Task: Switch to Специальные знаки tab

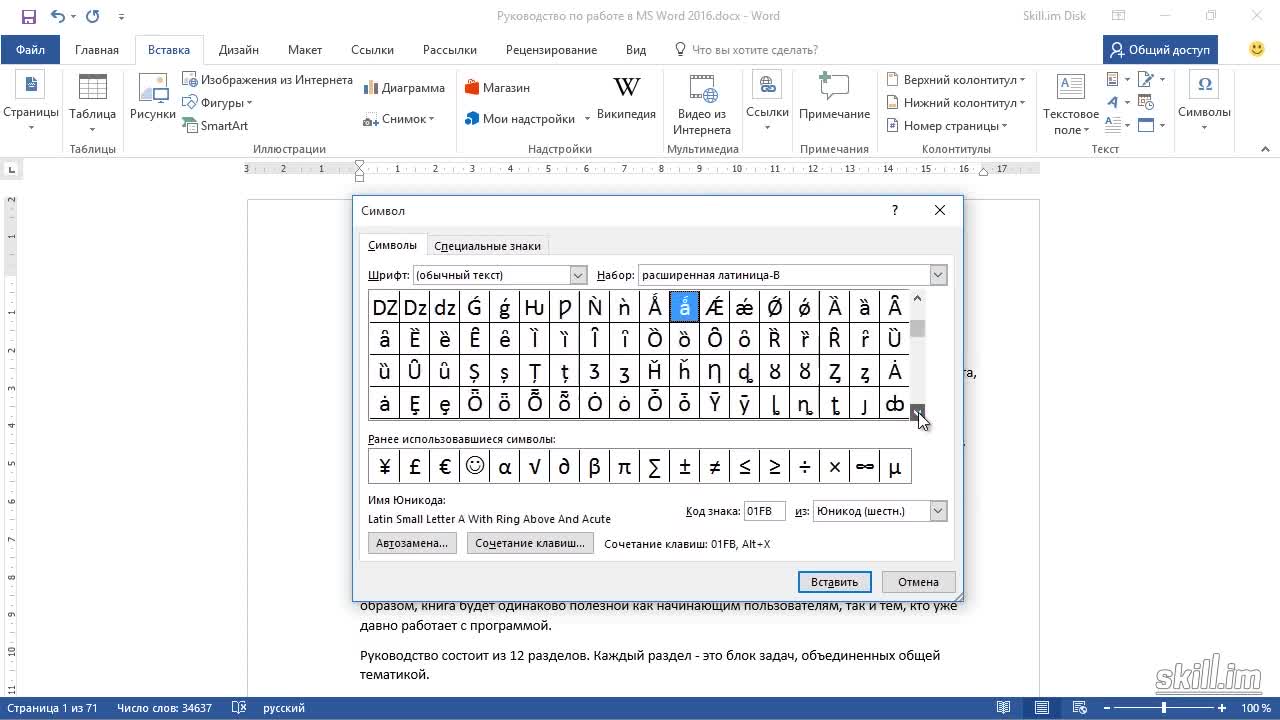Action: click(x=487, y=246)
